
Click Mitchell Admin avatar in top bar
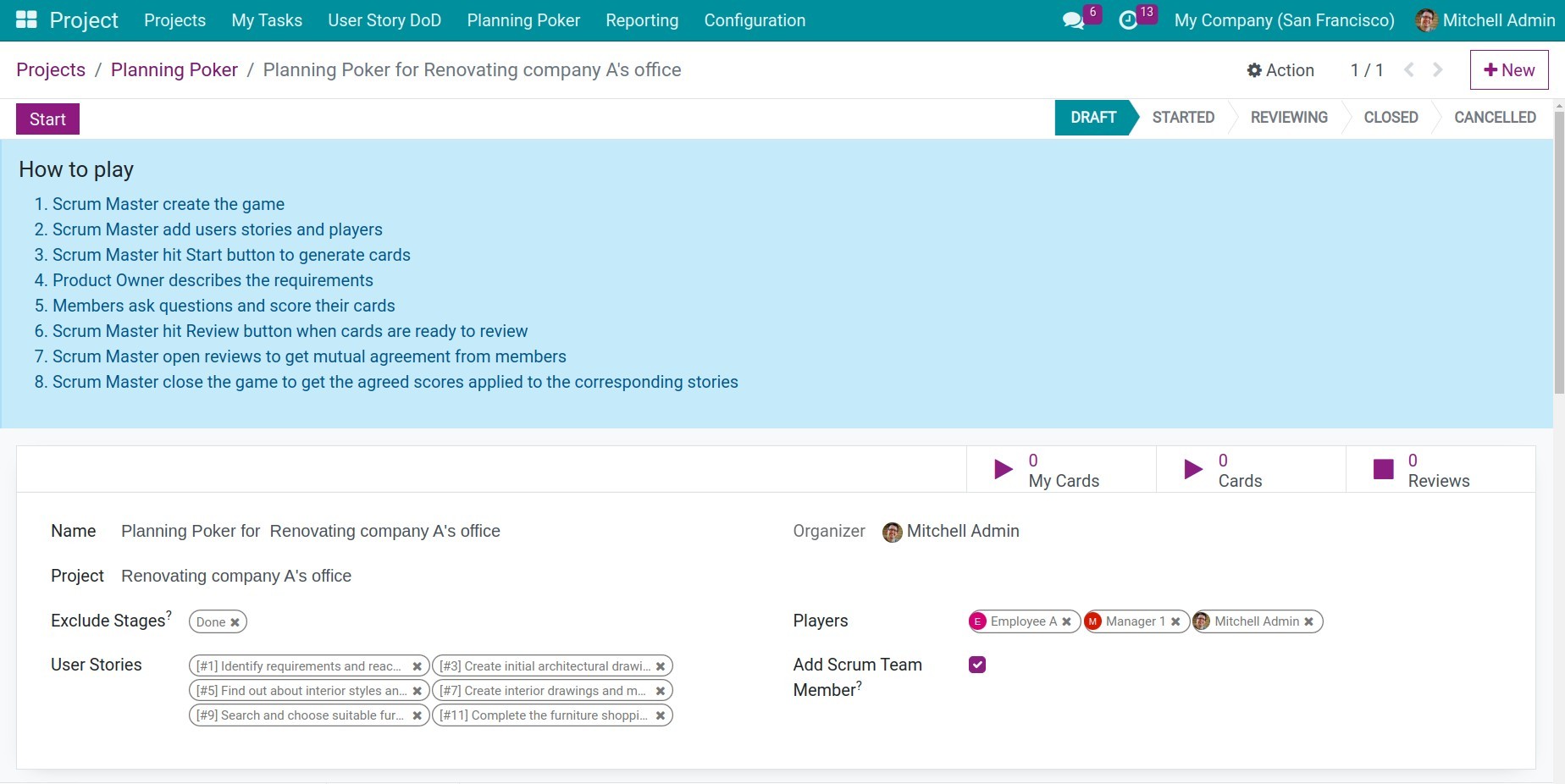point(1426,20)
